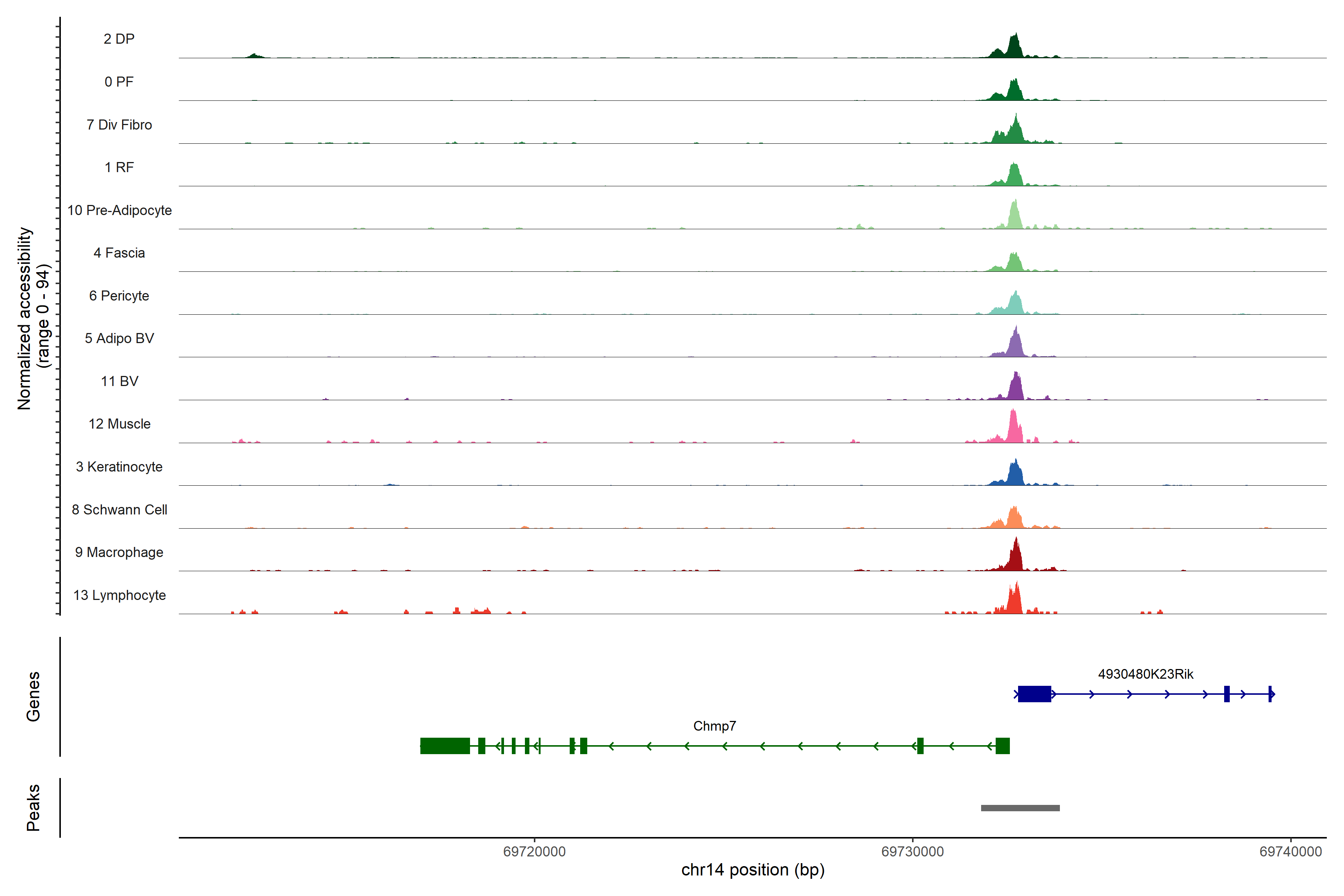Image resolution: width=1344 pixels, height=896 pixels.
Task: Click the 69720000 axis tick label
Action: 534,852
